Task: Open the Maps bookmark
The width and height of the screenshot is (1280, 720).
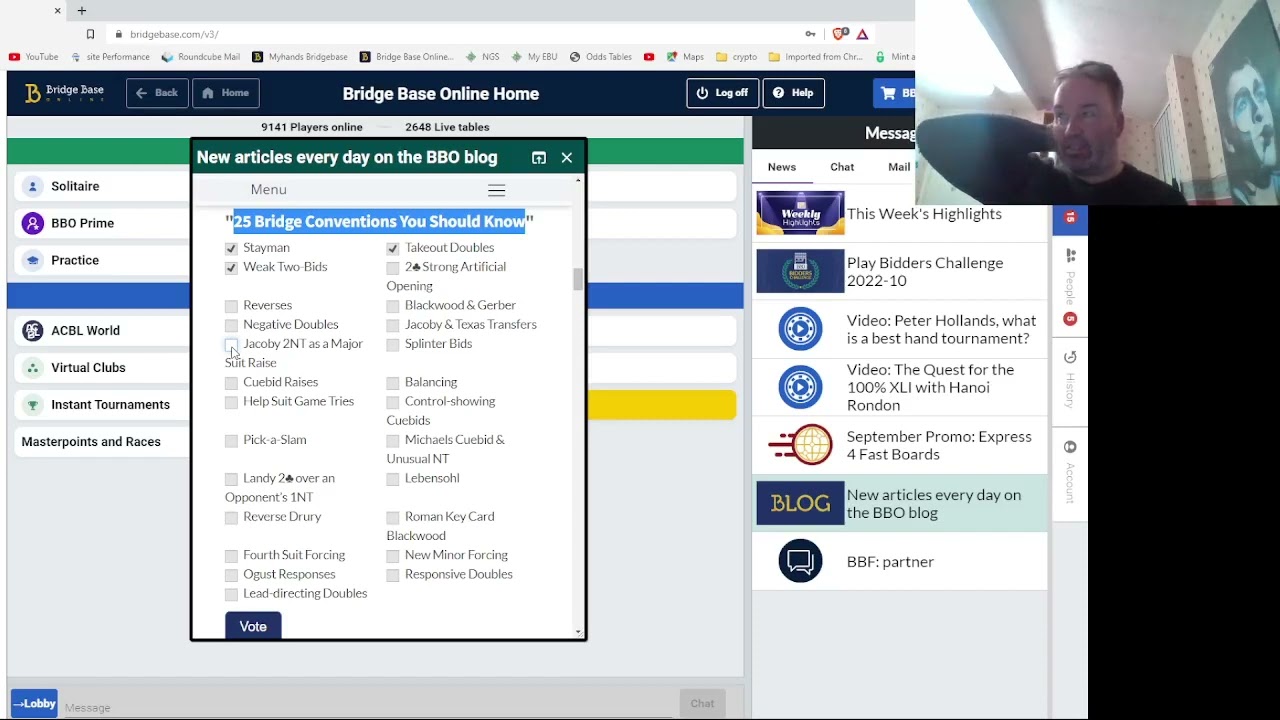Action: (686, 57)
